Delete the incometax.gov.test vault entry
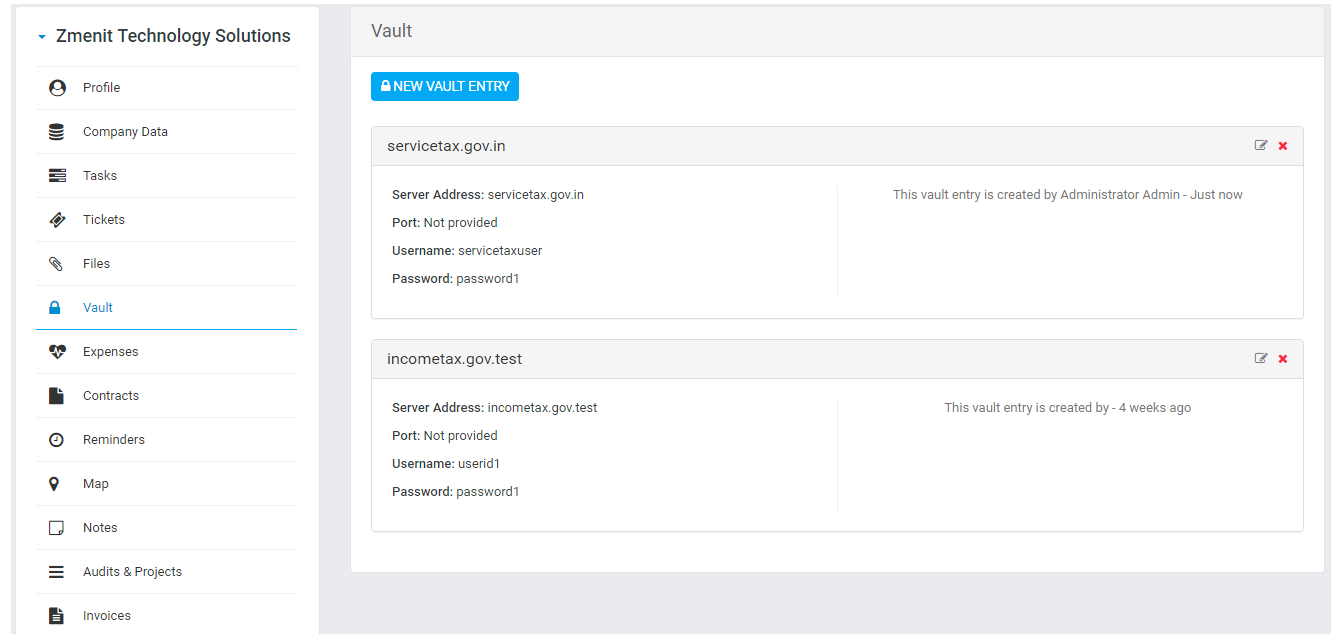This screenshot has height=639, width=1343. 1283,359
